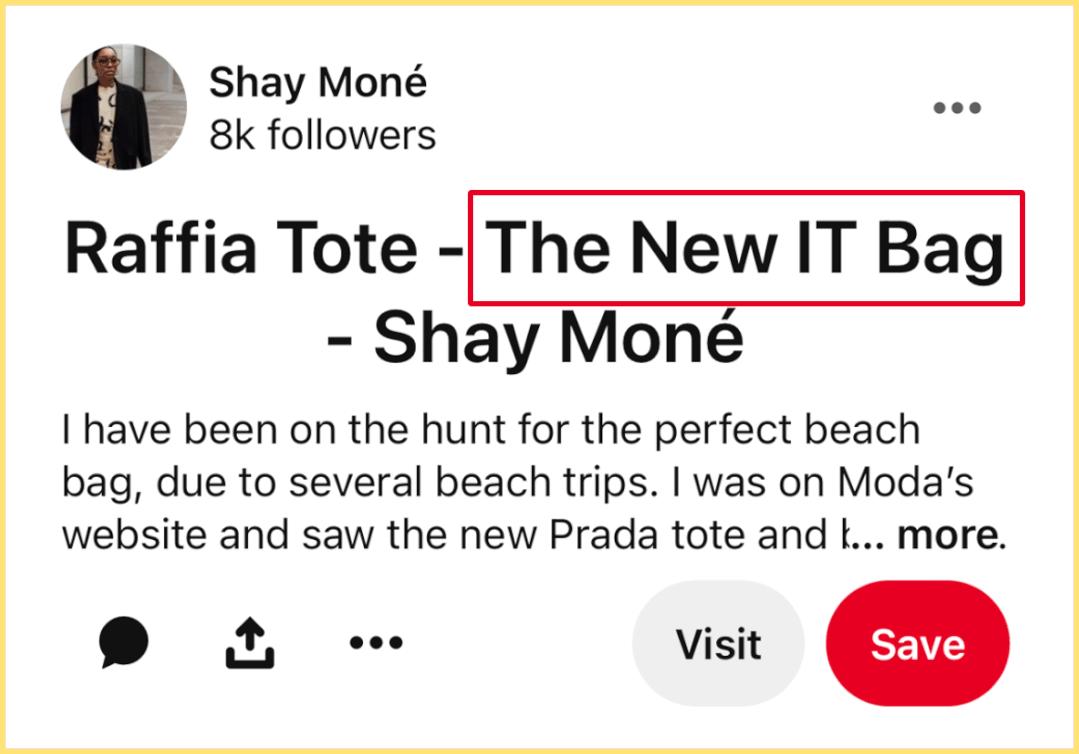View the 8k followers count
The width and height of the screenshot is (1079, 754).
coord(322,135)
